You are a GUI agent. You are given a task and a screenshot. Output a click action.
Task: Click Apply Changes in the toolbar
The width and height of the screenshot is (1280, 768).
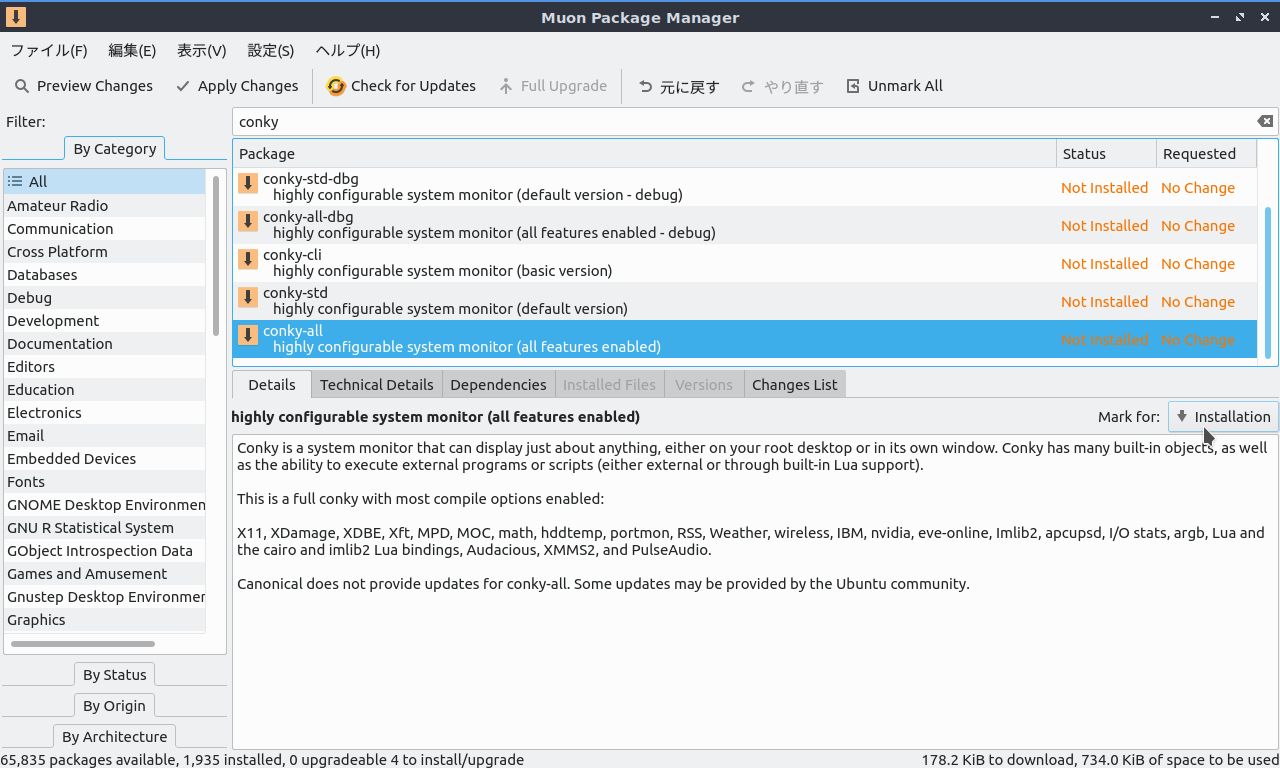point(237,86)
